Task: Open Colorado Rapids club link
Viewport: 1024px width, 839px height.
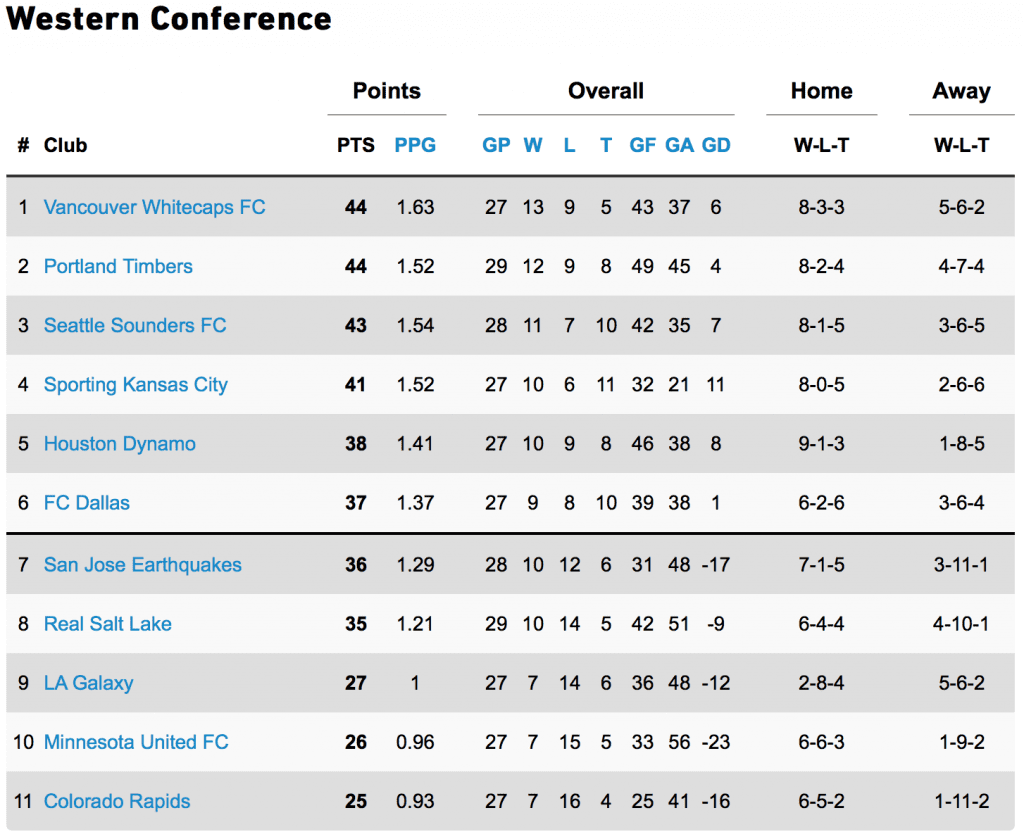Action: click(117, 801)
